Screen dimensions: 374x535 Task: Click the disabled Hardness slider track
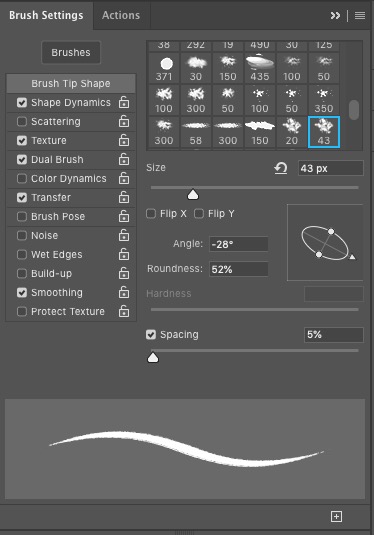pos(255,309)
